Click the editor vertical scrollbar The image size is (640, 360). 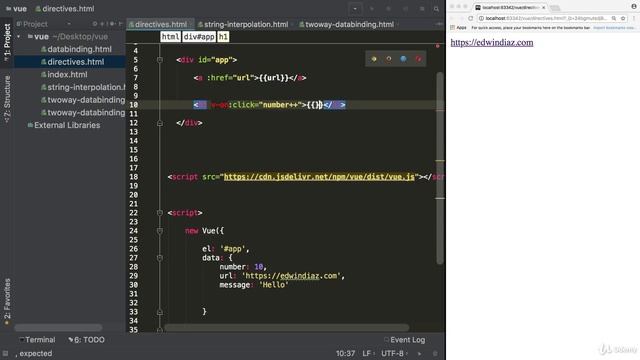[440, 168]
